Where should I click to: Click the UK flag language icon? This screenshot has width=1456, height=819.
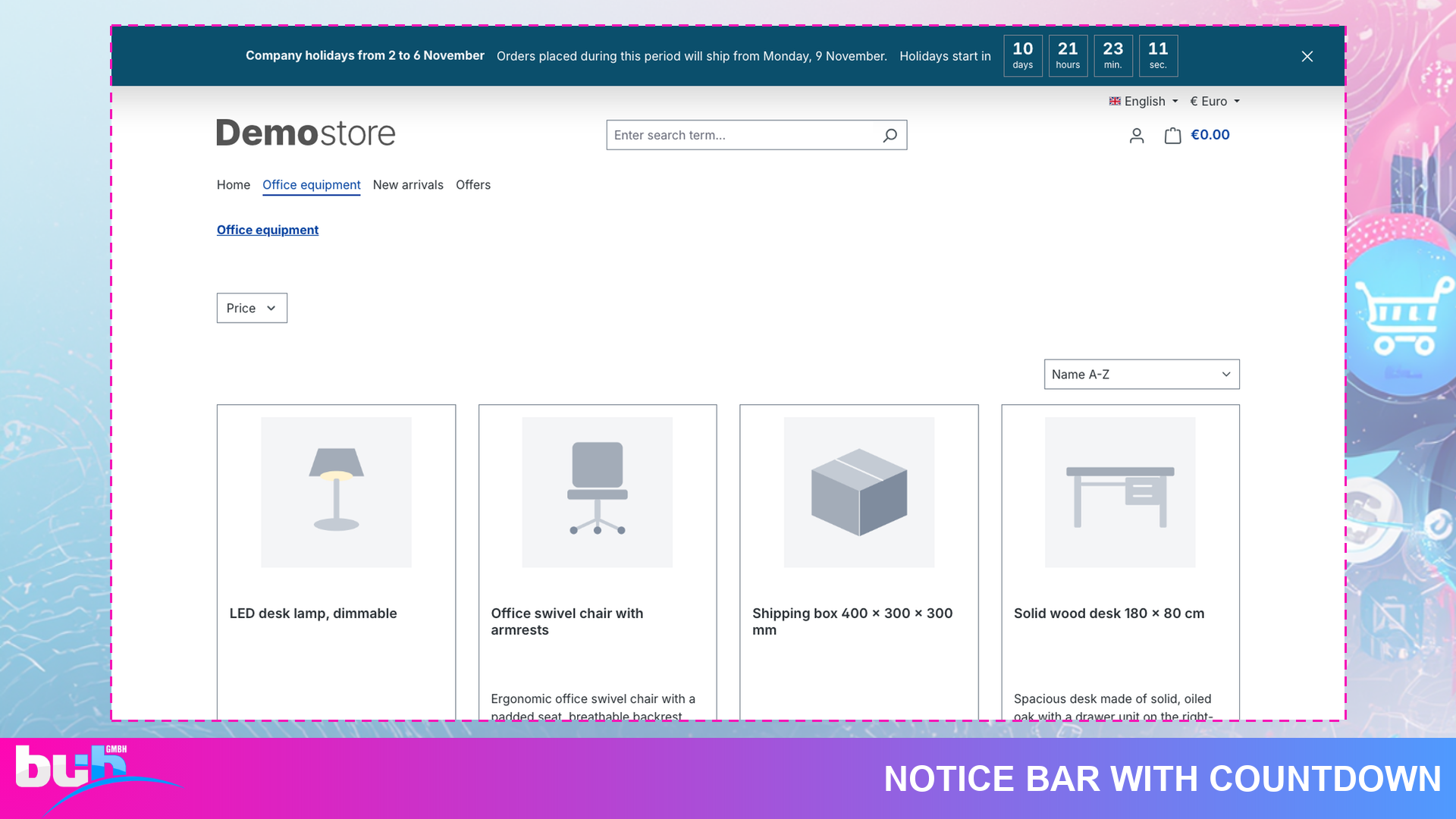coord(1115,101)
